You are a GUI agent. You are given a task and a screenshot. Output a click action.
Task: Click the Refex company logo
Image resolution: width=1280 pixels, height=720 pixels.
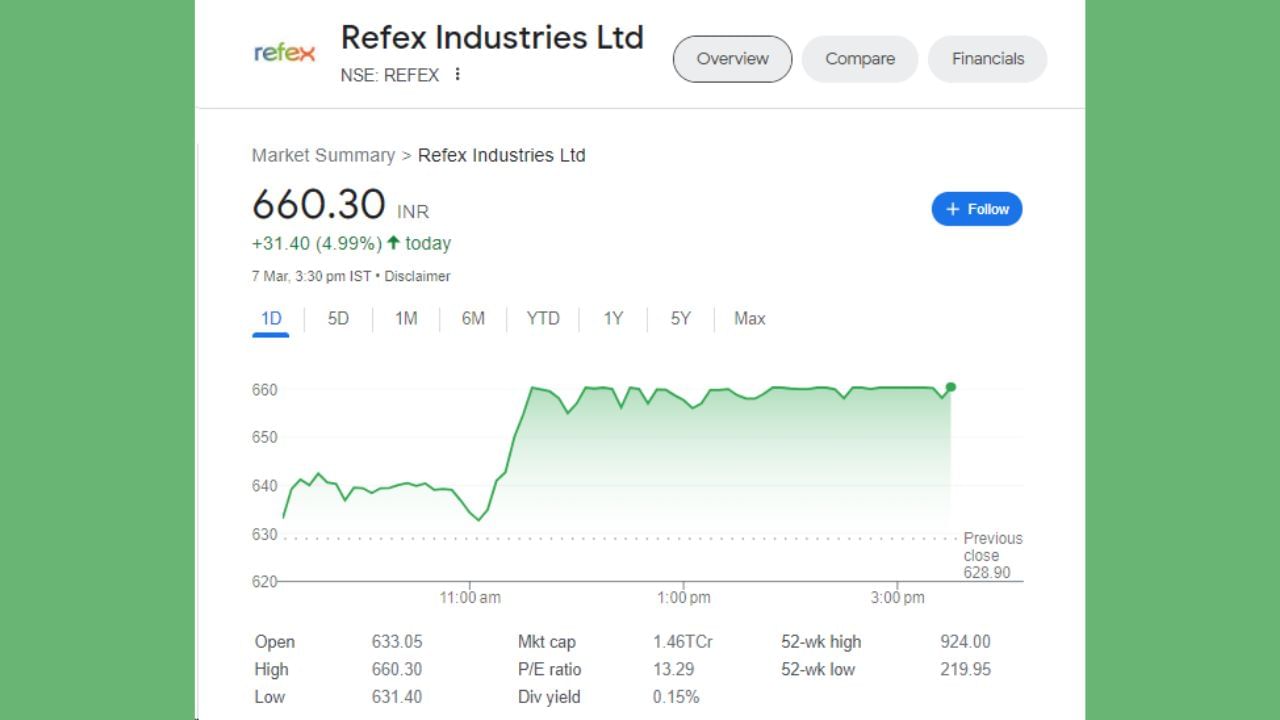pos(285,53)
